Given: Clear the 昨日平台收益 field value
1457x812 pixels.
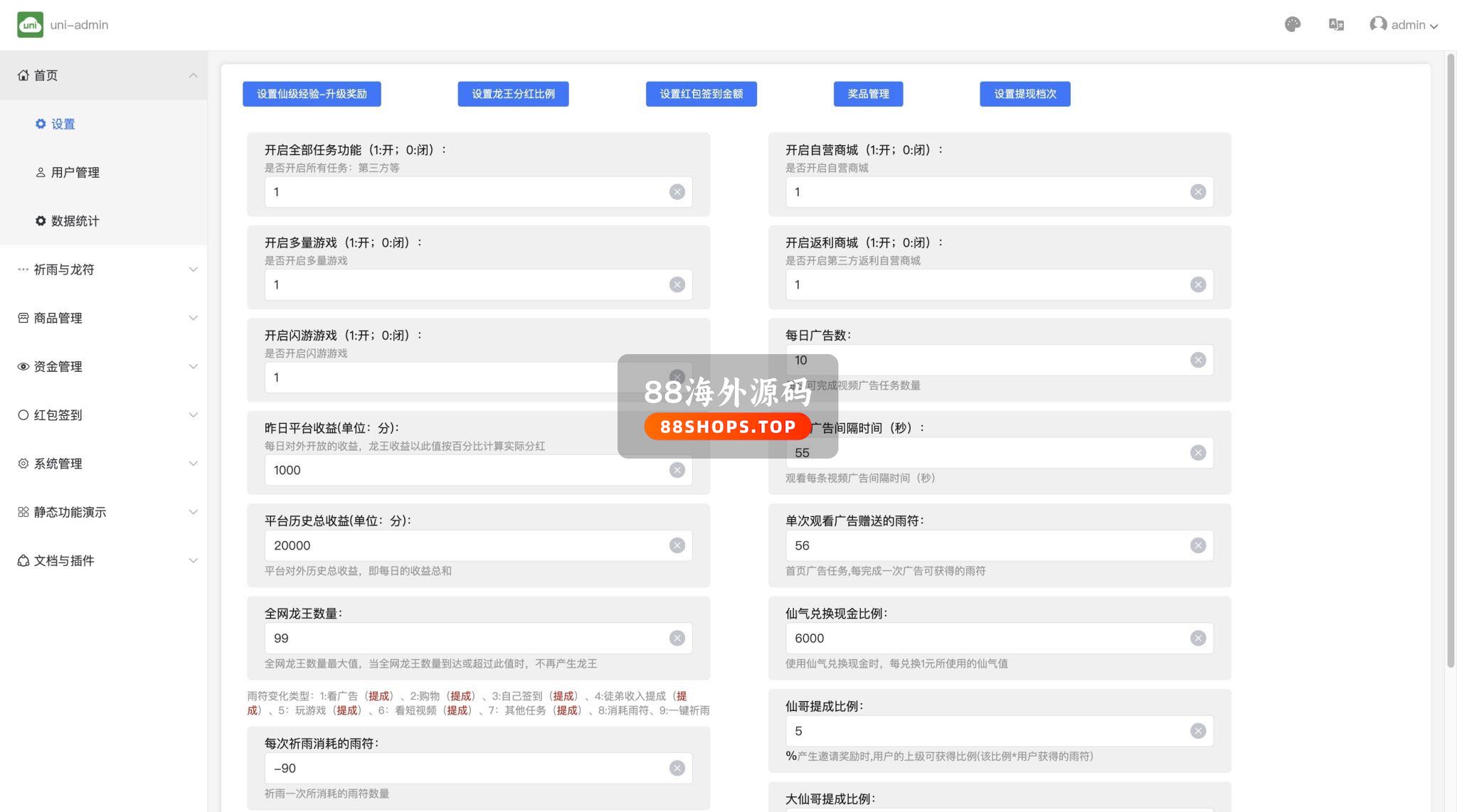Looking at the screenshot, I should [677, 470].
